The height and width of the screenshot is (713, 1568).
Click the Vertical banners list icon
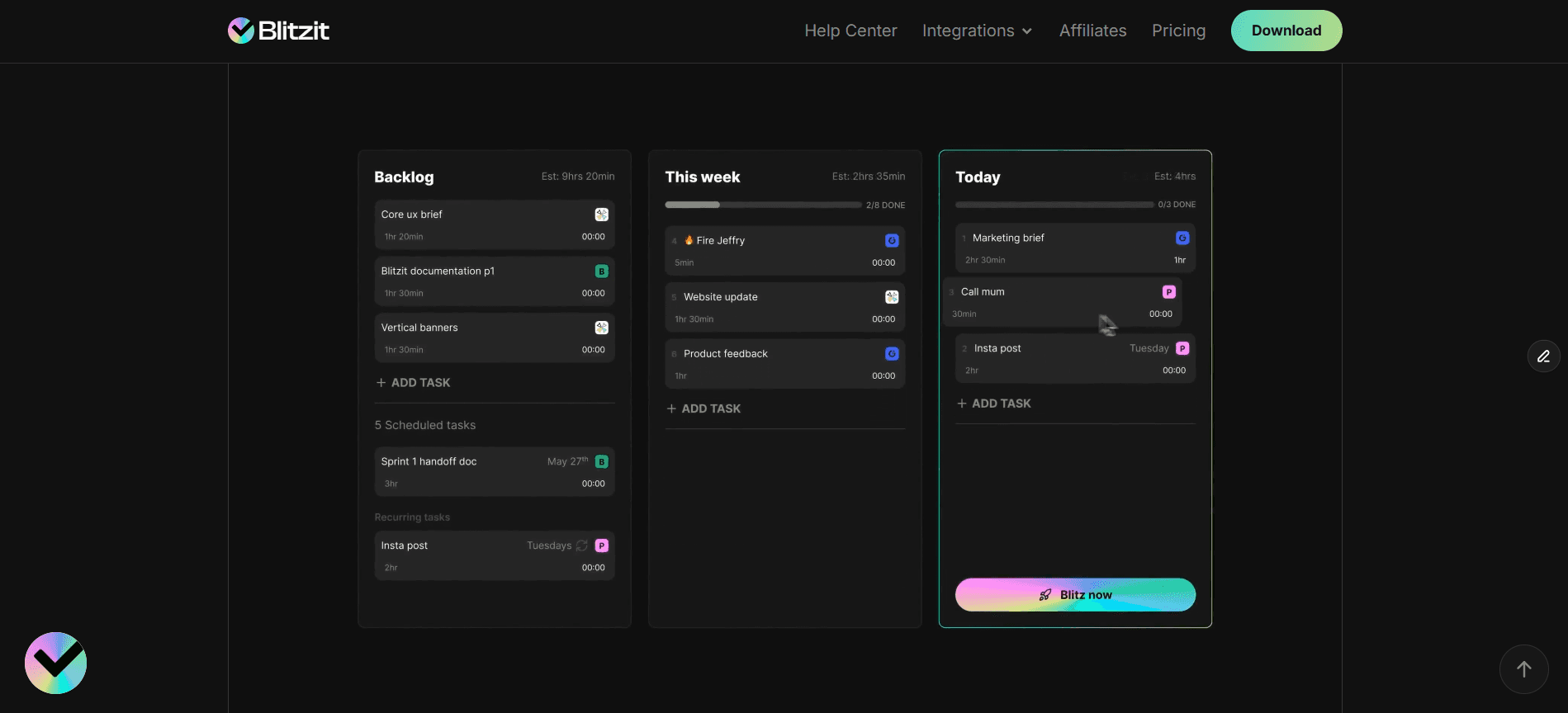tap(602, 328)
